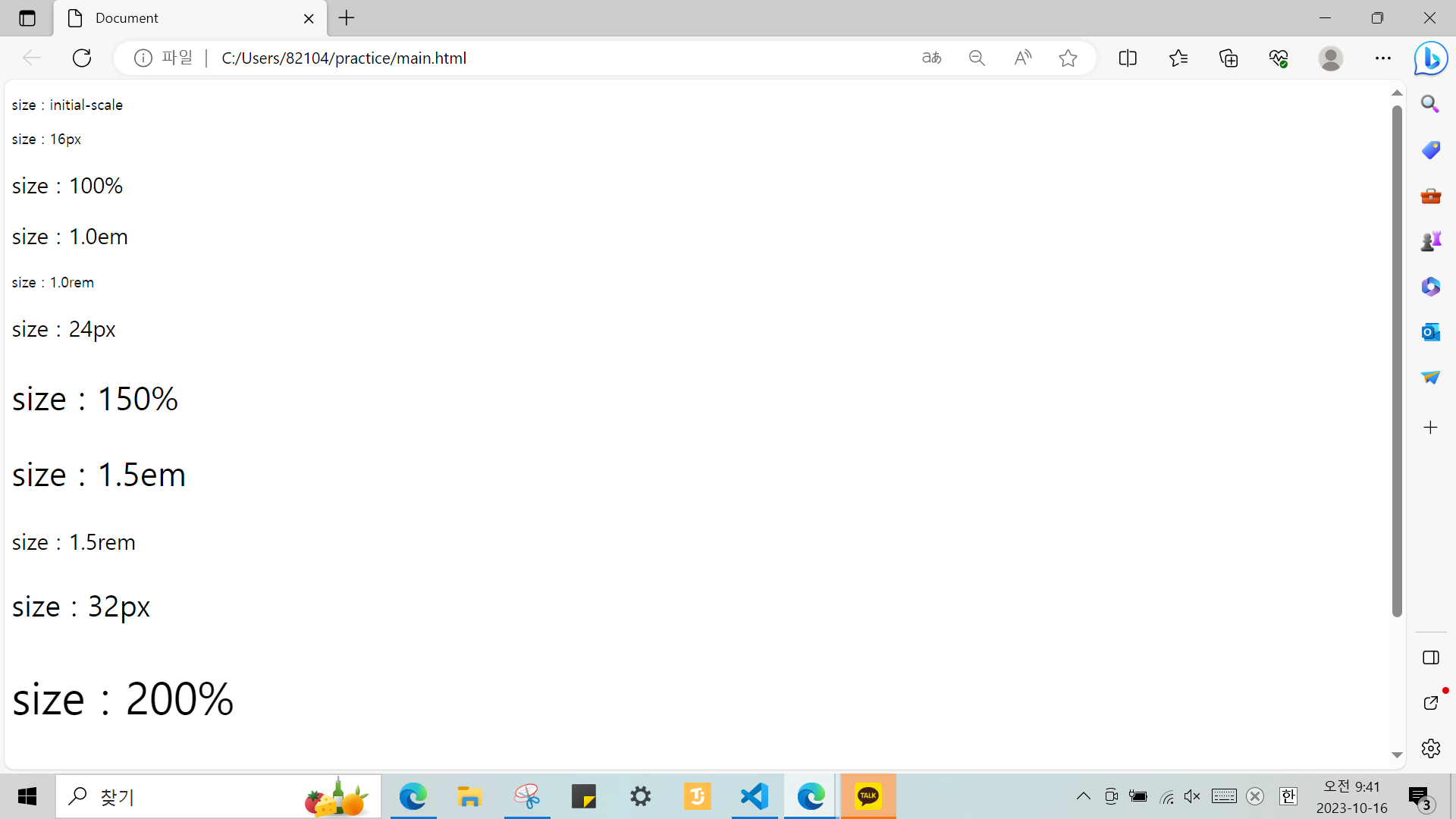This screenshot has height=819, width=1456.
Task: Open sidebar Search tool
Action: 1430,104
